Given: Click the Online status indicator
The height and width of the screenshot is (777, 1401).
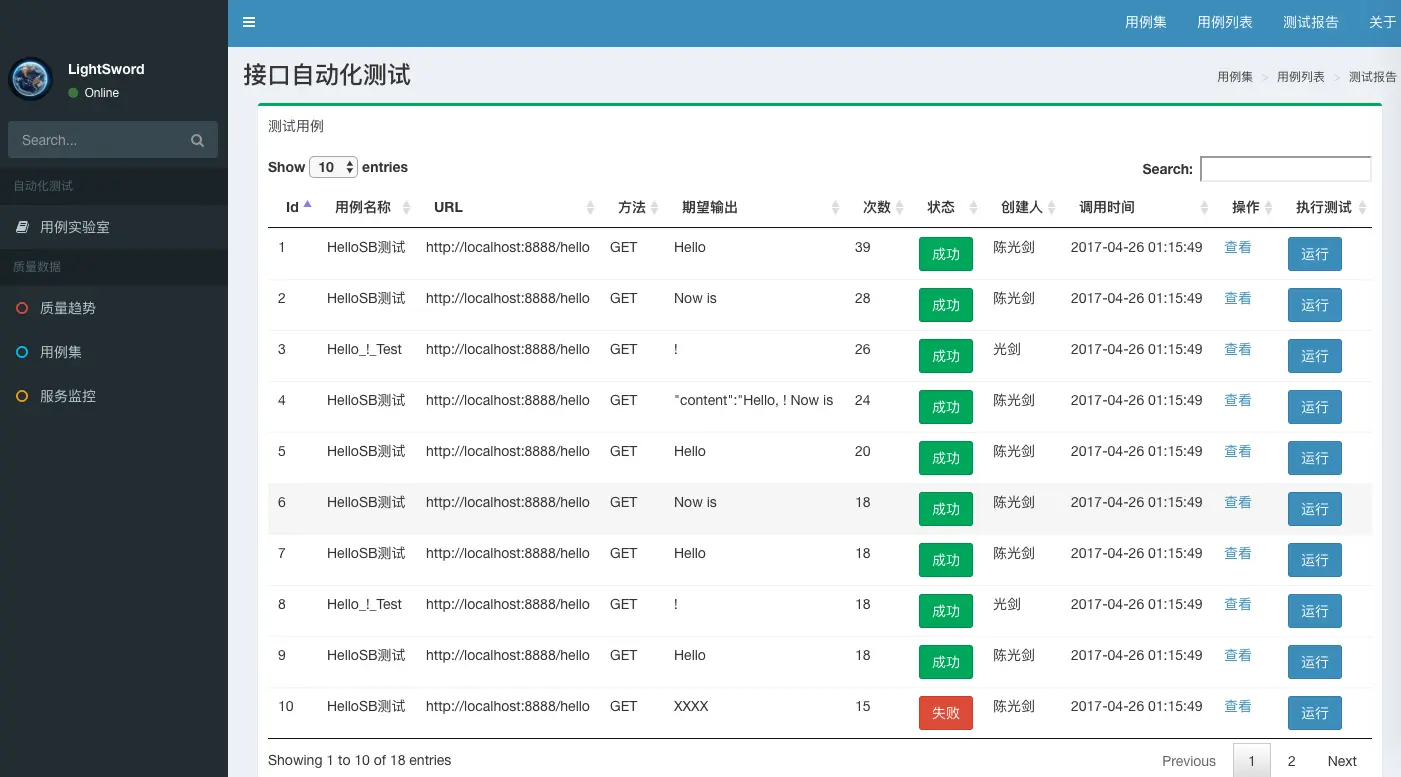Looking at the screenshot, I should click(94, 93).
